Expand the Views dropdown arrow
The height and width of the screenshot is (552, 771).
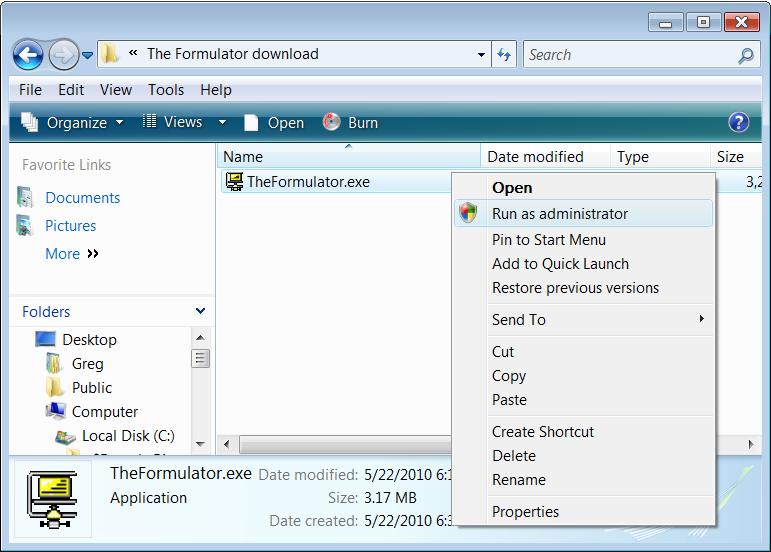pyautogui.click(x=222, y=122)
